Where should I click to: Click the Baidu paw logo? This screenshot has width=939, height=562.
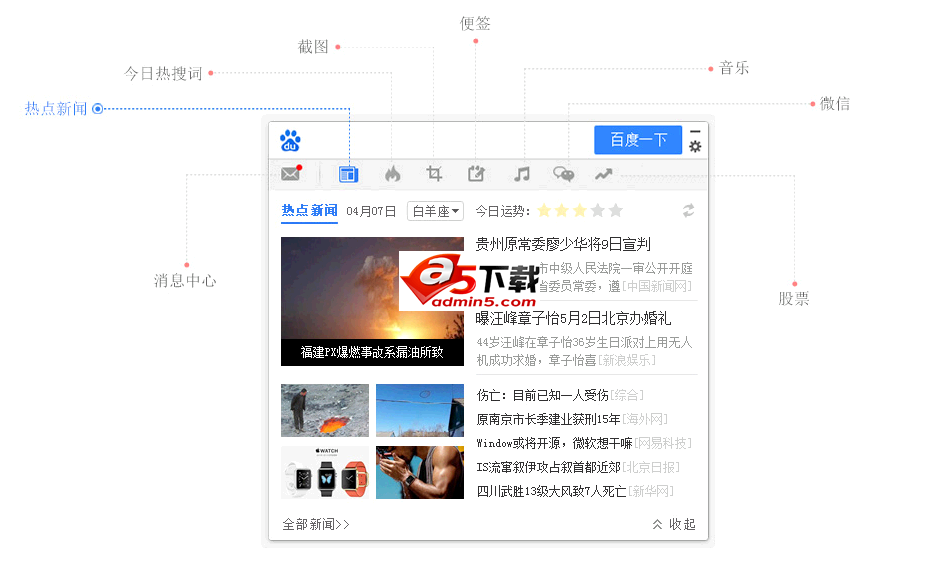click(290, 140)
